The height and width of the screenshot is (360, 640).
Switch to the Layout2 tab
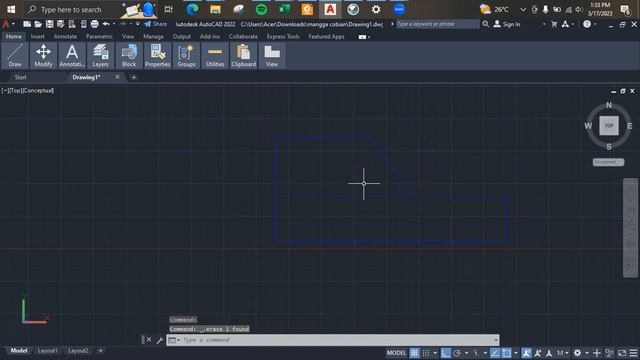tap(78, 351)
